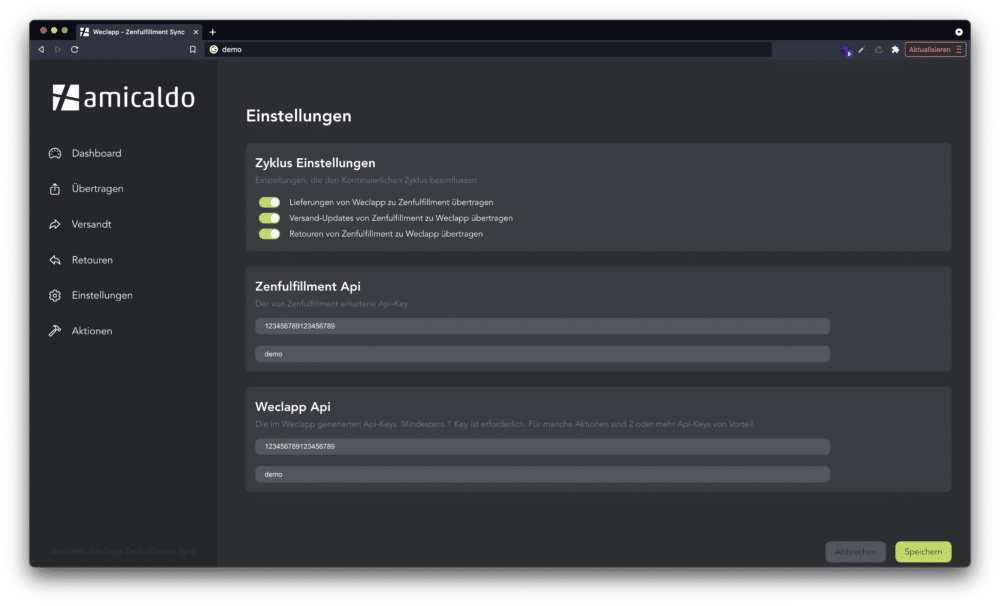The image size is (1000, 606).
Task: Click the Einstellungen page heading
Action: coord(298,116)
